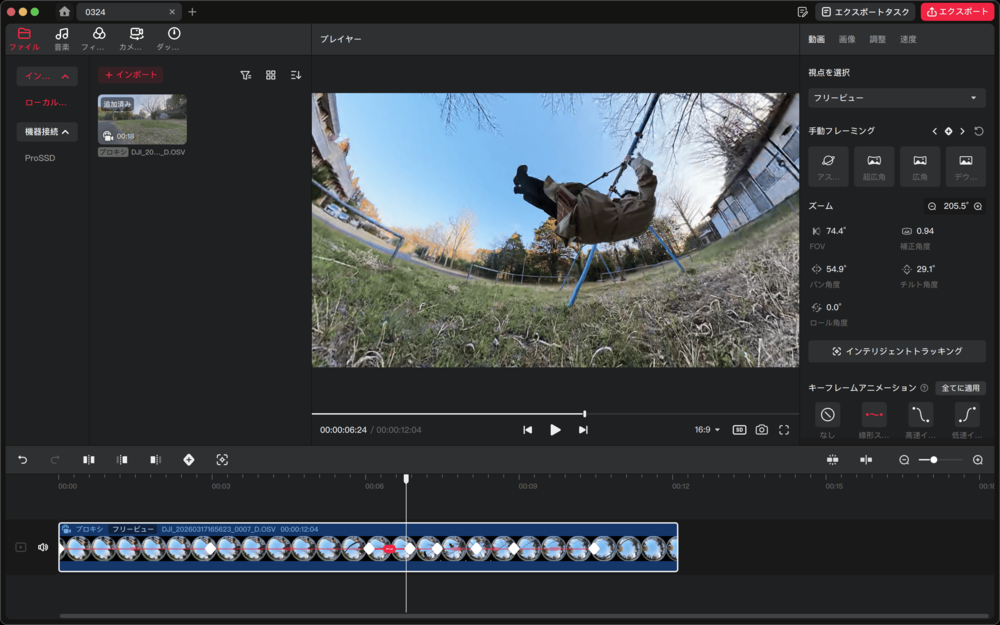This screenshot has height=625, width=1000.
Task: Open the フリービュー viewpoint dropdown
Action: click(x=896, y=98)
